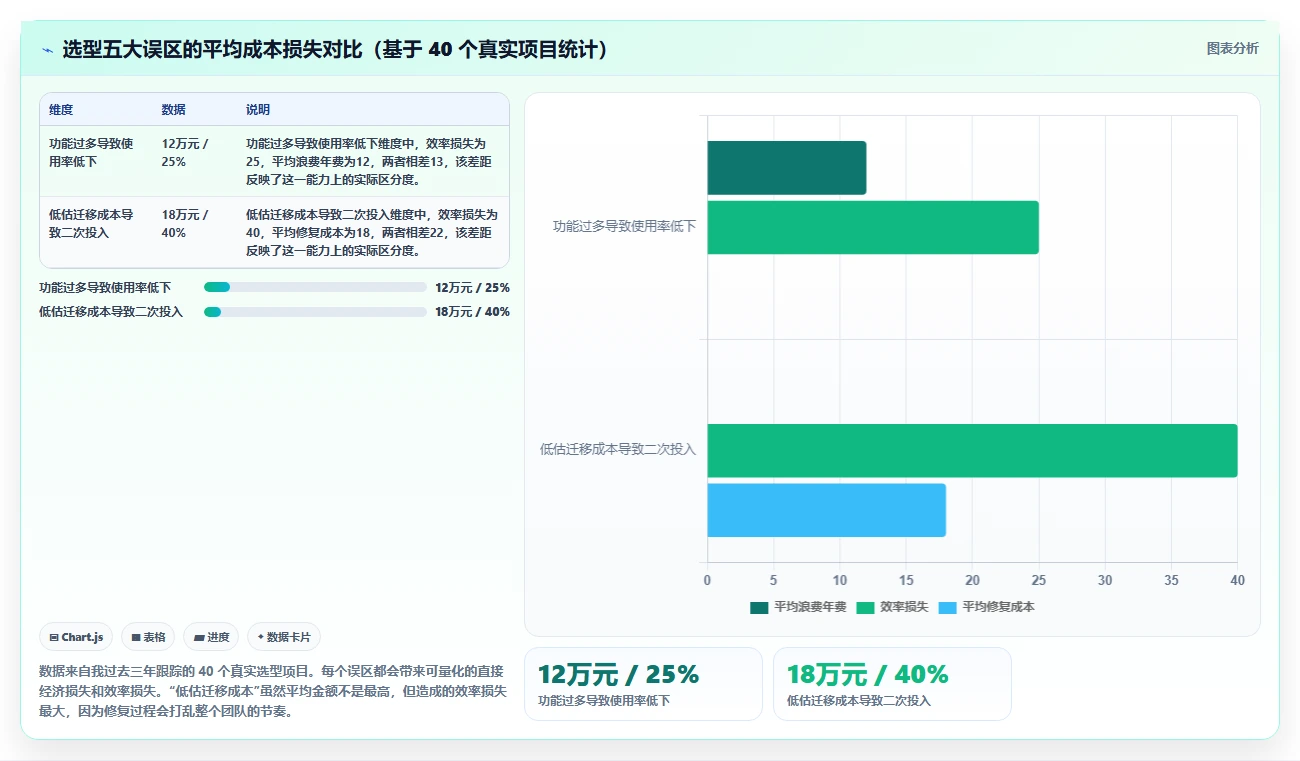This screenshot has height=761, width=1300.
Task: Click the 图表分析 label
Action: [x=1232, y=48]
